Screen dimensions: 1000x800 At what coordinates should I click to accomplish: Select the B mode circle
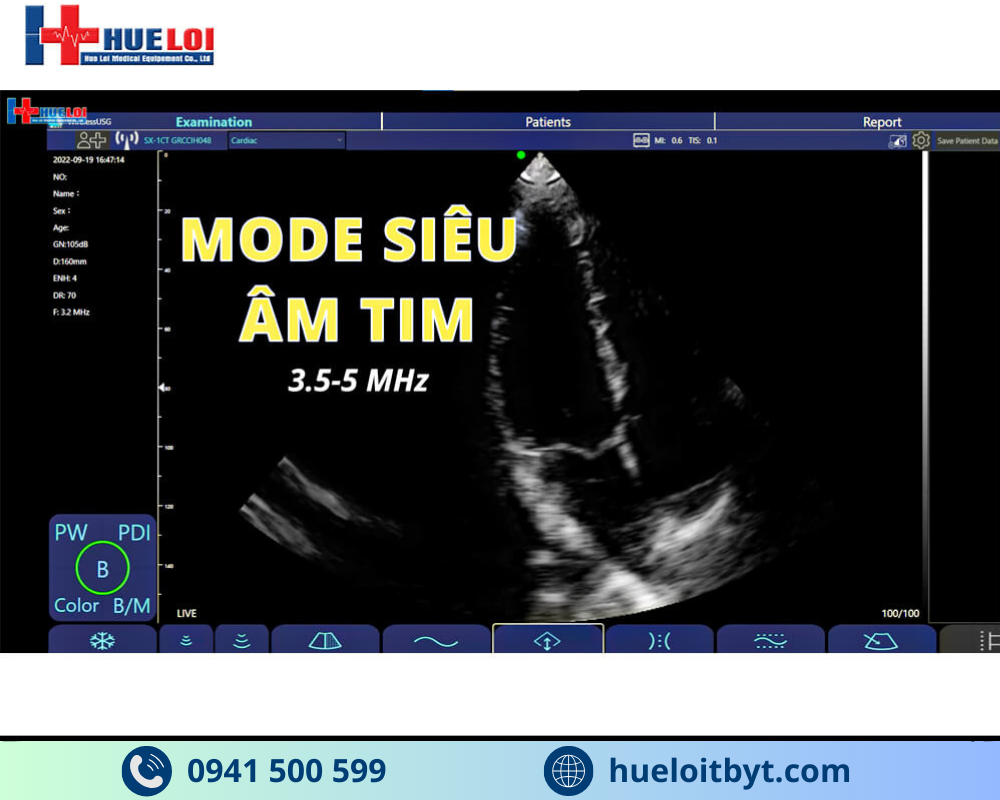coord(102,569)
